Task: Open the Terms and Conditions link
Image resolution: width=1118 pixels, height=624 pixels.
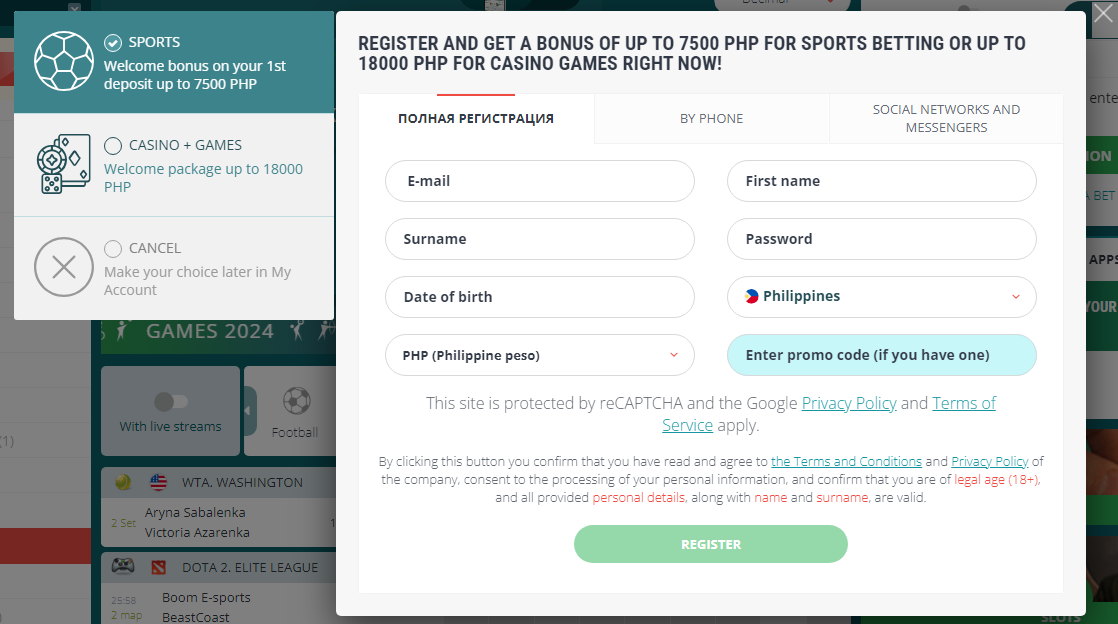Action: pos(846,461)
